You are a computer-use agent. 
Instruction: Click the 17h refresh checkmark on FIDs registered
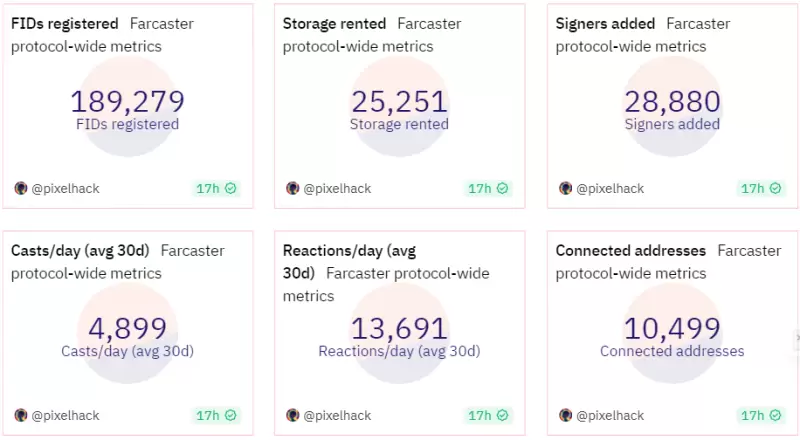(x=231, y=188)
